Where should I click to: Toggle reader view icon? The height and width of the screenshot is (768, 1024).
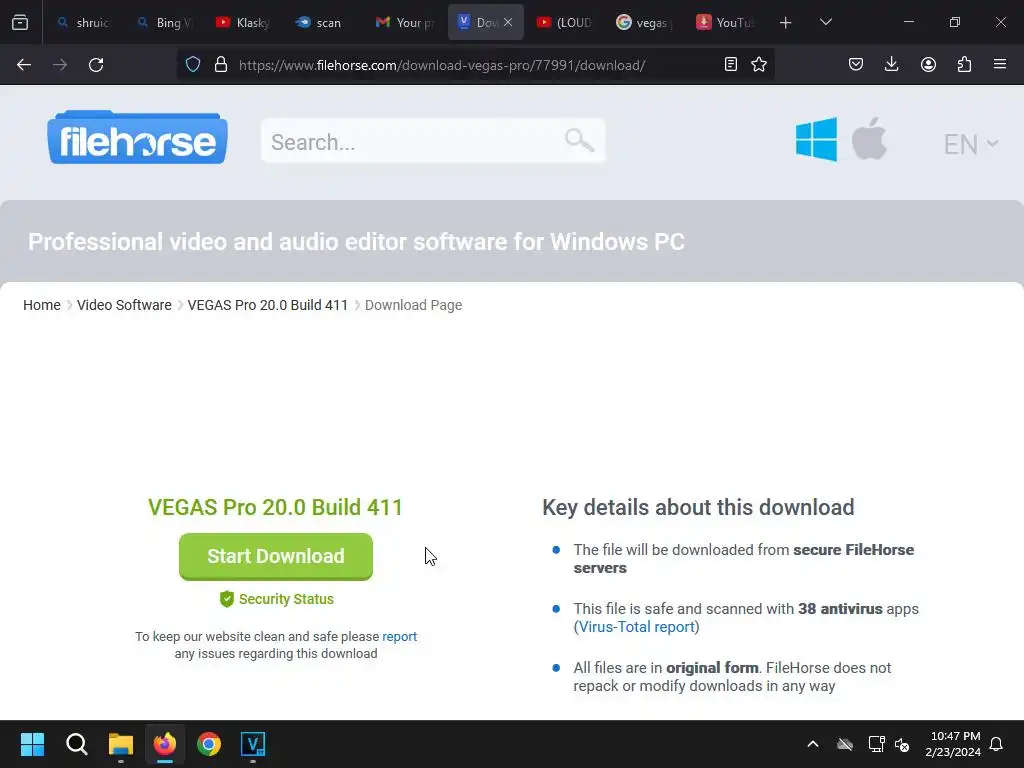tap(731, 65)
